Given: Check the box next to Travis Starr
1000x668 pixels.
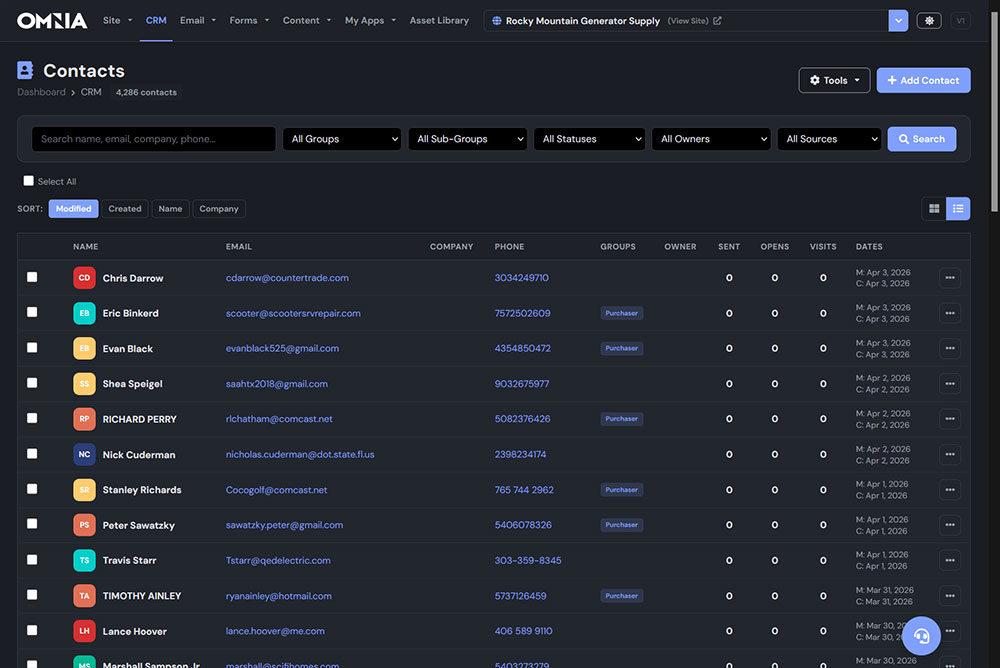Looking at the screenshot, I should pos(30,560).
